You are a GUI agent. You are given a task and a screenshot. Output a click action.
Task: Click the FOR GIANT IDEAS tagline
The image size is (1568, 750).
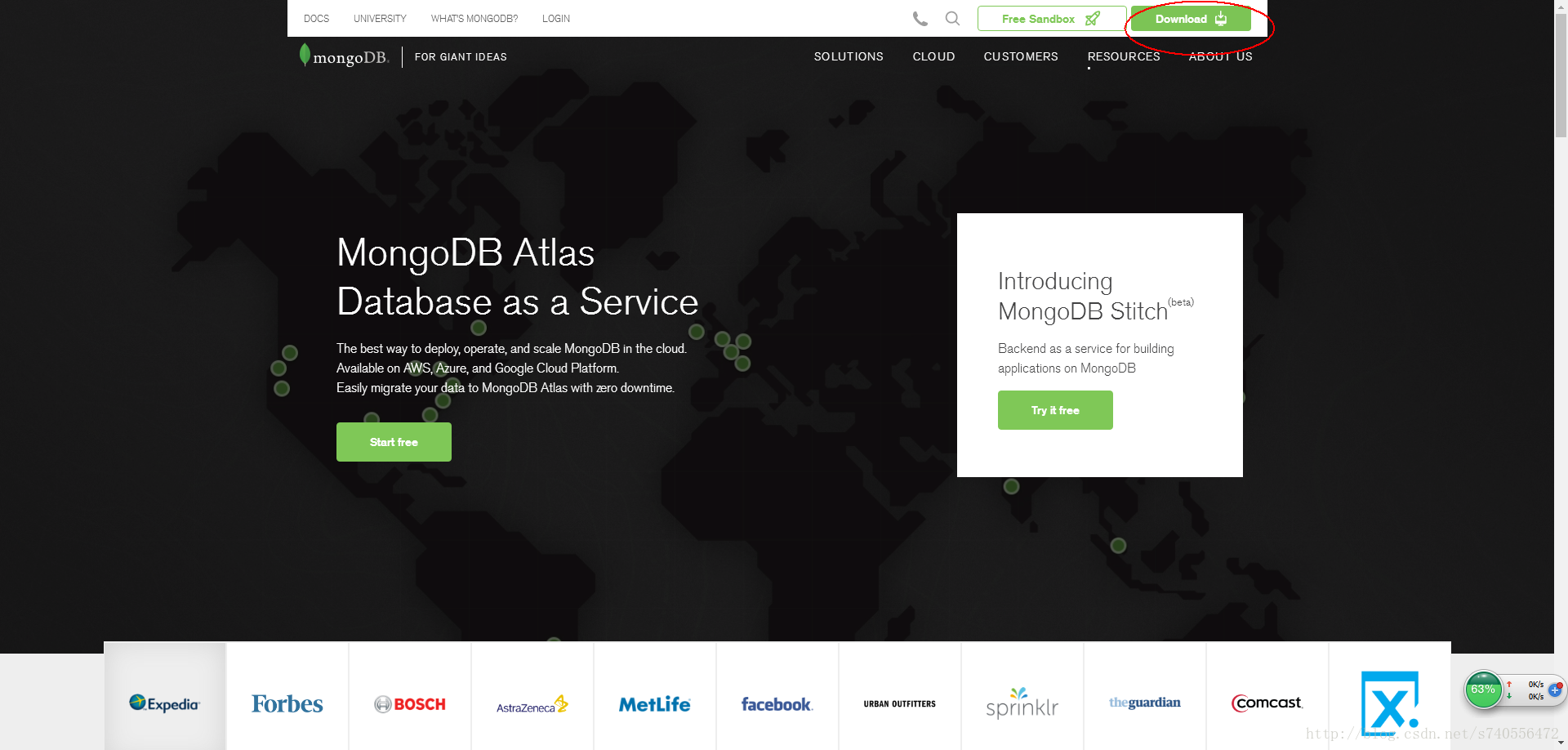461,56
